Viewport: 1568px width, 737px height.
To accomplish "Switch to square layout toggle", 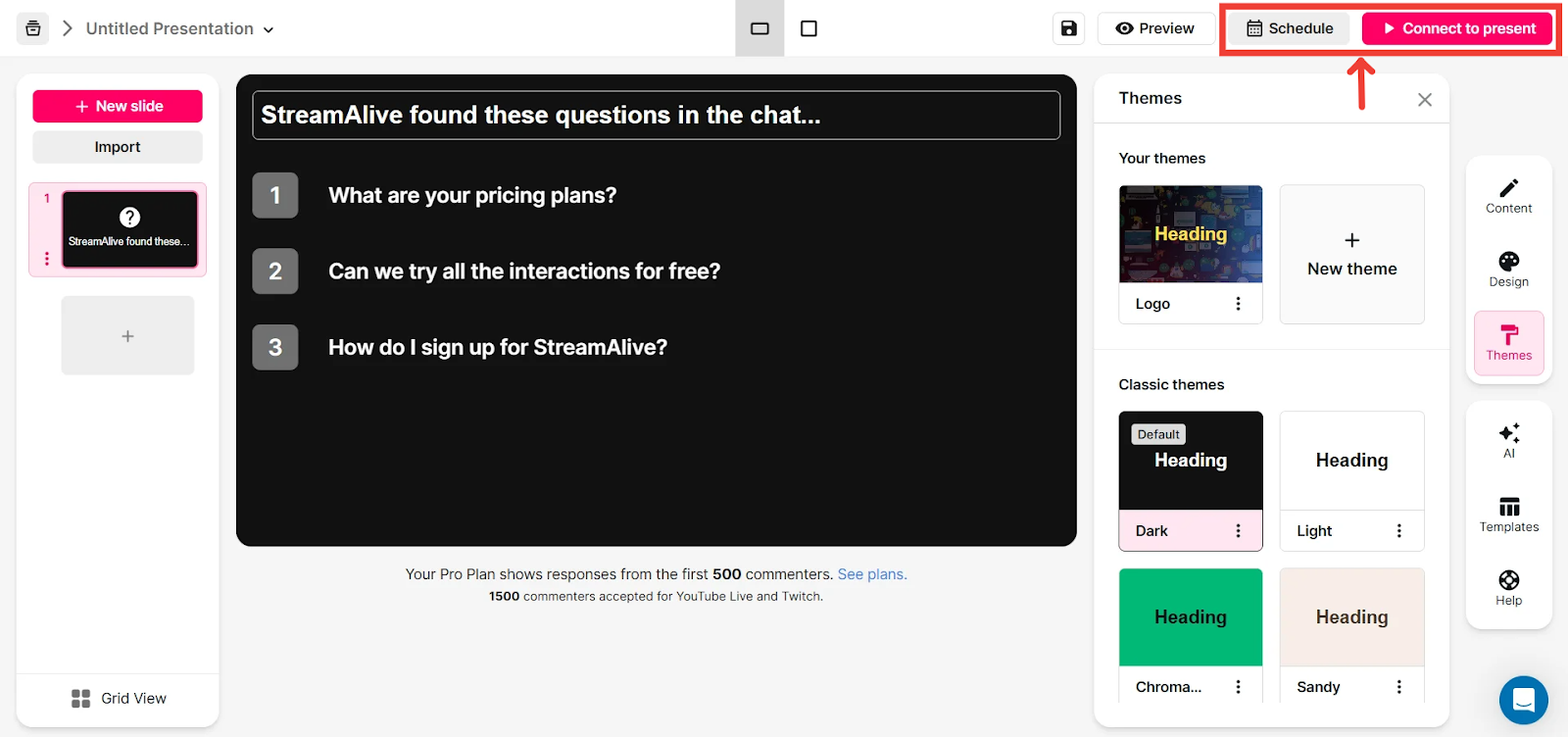I will pos(808,28).
